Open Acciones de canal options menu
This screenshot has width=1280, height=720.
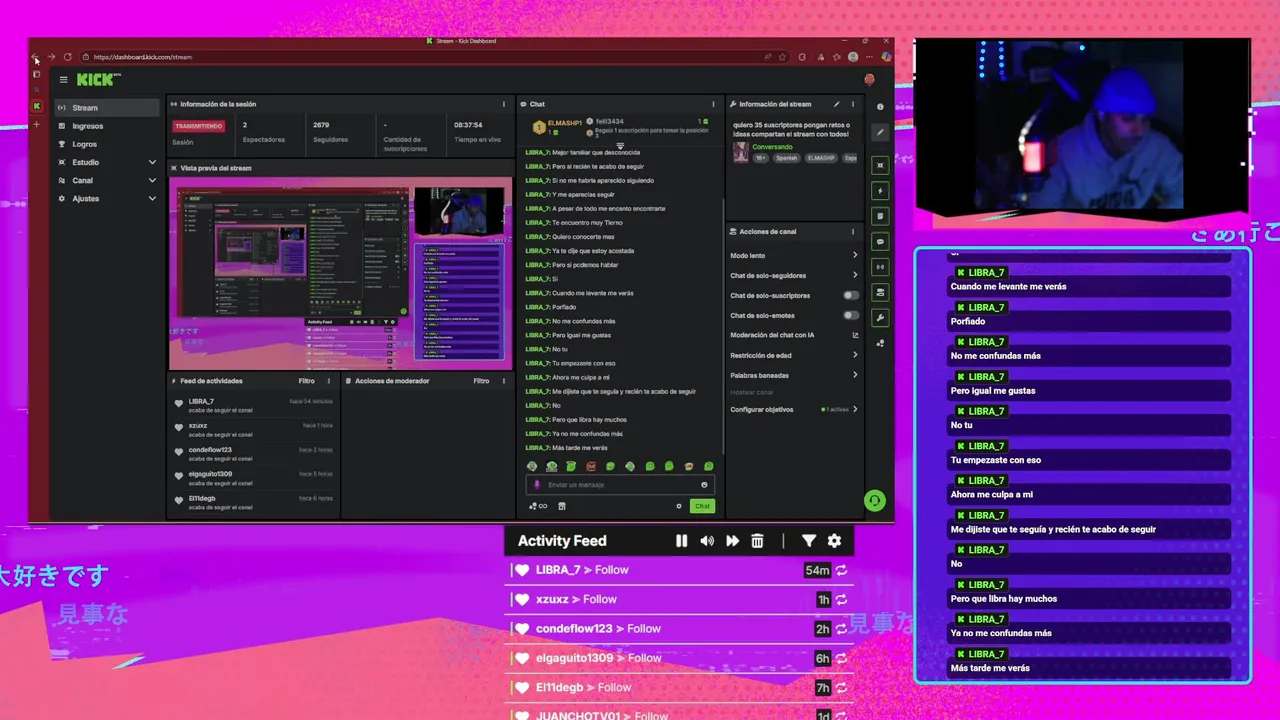[853, 232]
